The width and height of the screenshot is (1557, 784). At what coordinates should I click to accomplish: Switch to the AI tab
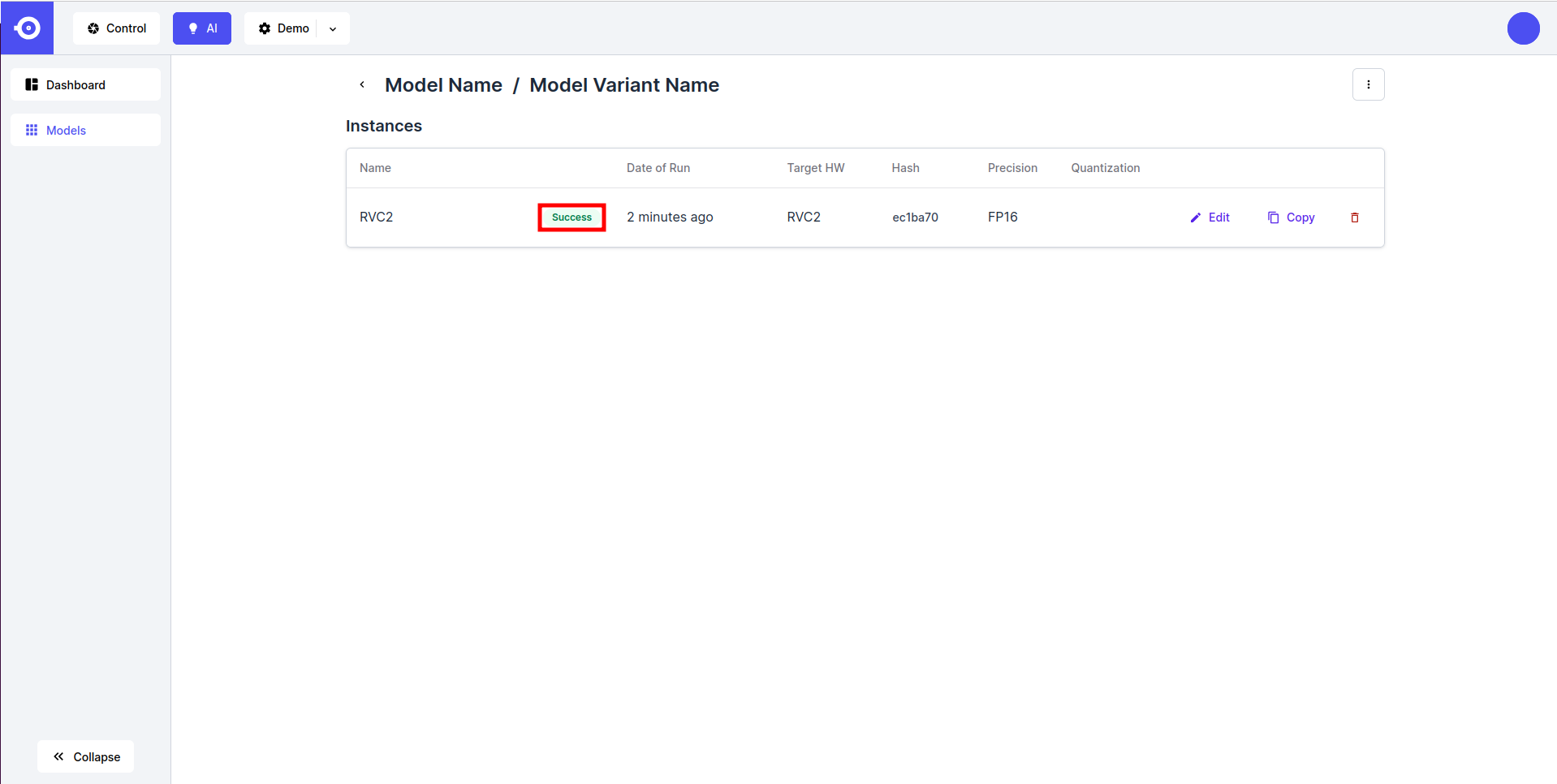coord(202,28)
